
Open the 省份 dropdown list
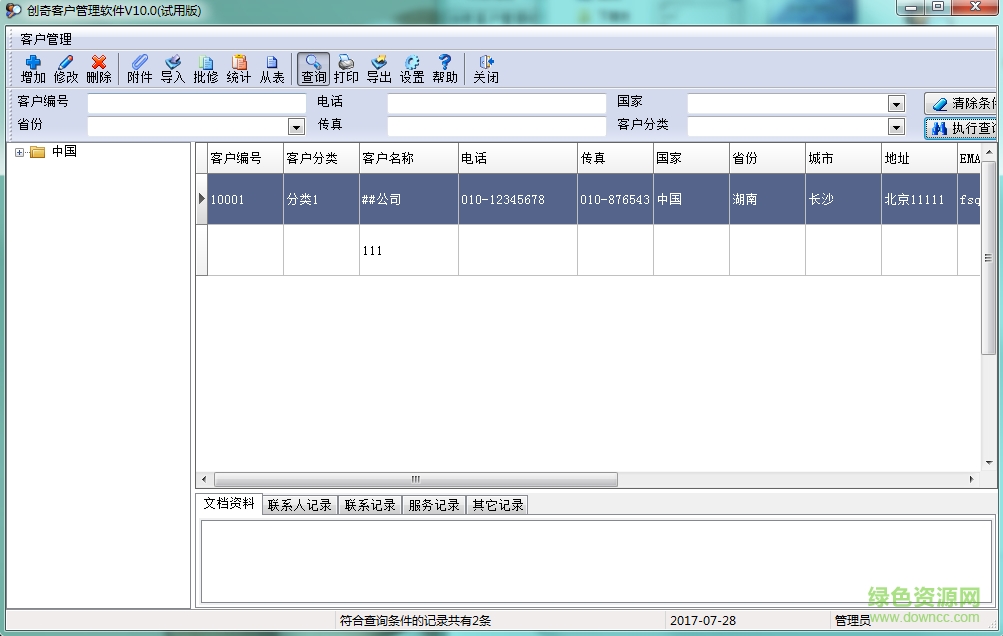coord(296,126)
